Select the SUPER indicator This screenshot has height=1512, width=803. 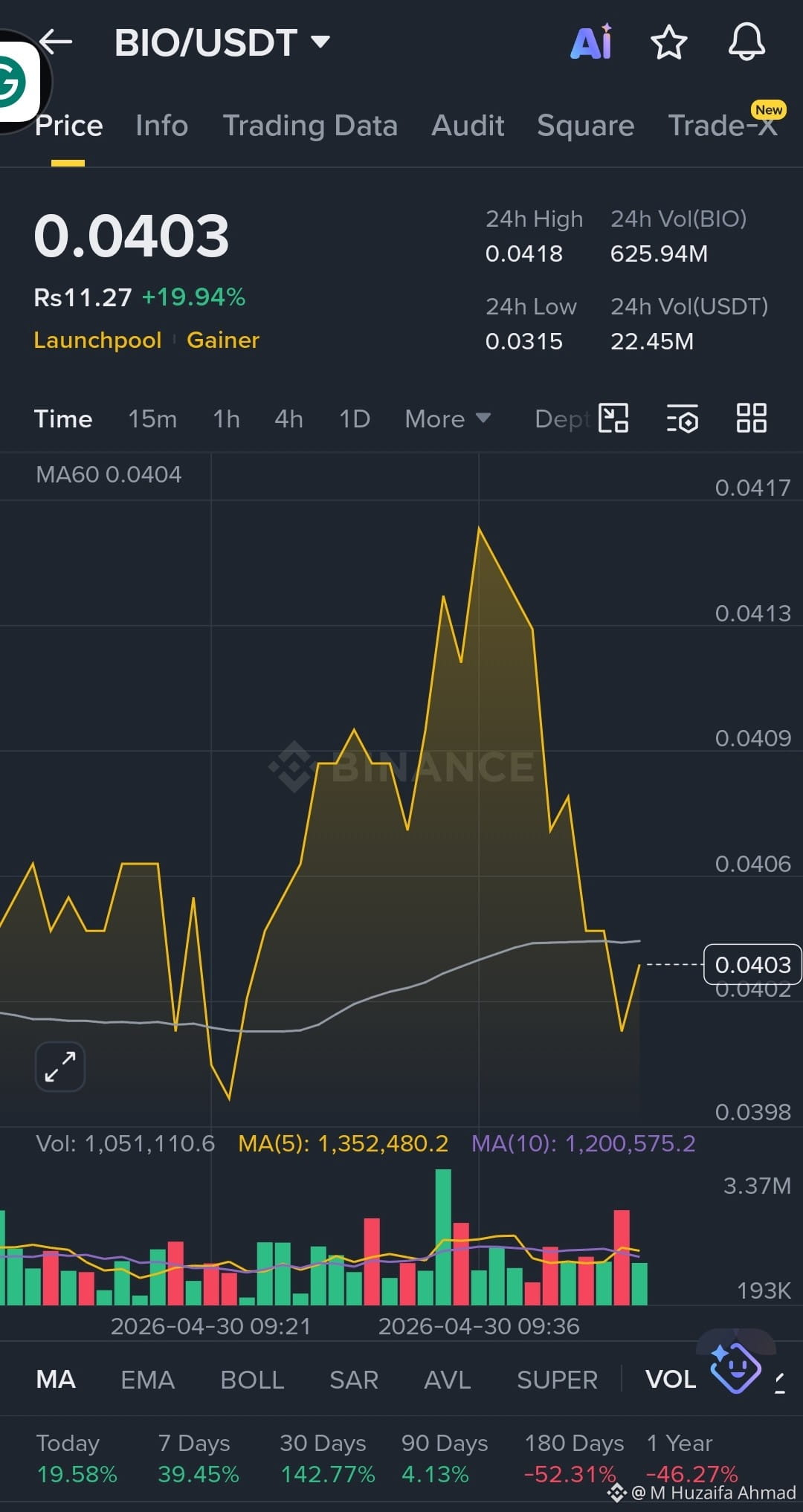(557, 1380)
